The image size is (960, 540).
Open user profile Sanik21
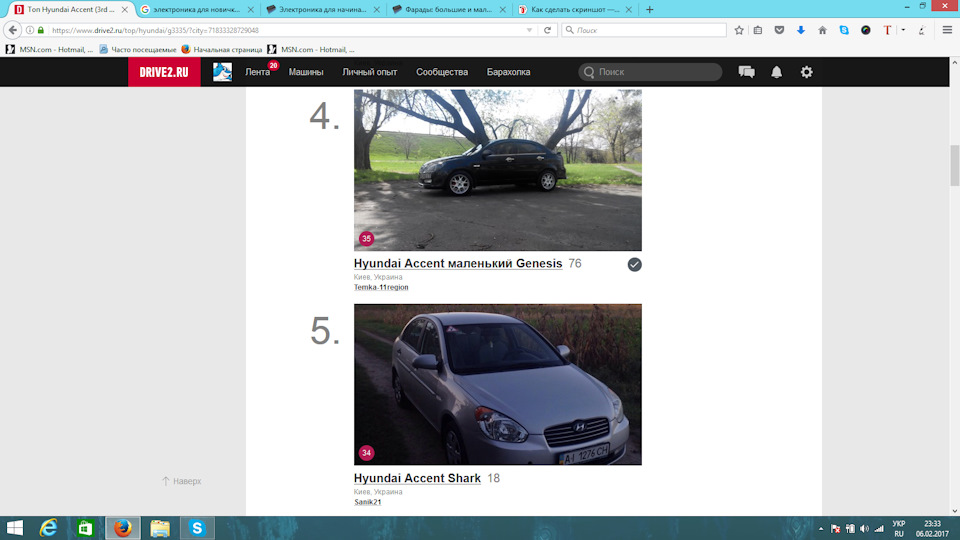(x=367, y=502)
